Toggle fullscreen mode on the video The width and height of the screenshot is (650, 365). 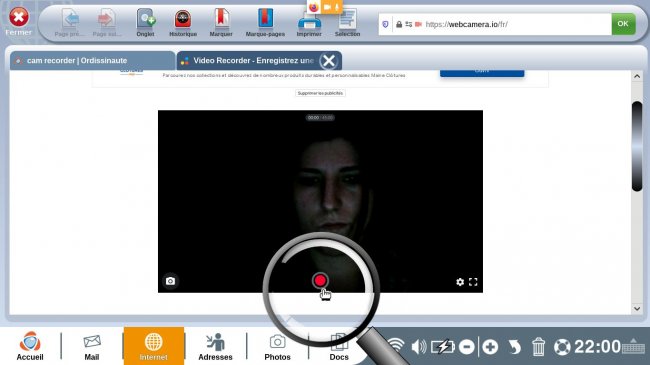473,282
